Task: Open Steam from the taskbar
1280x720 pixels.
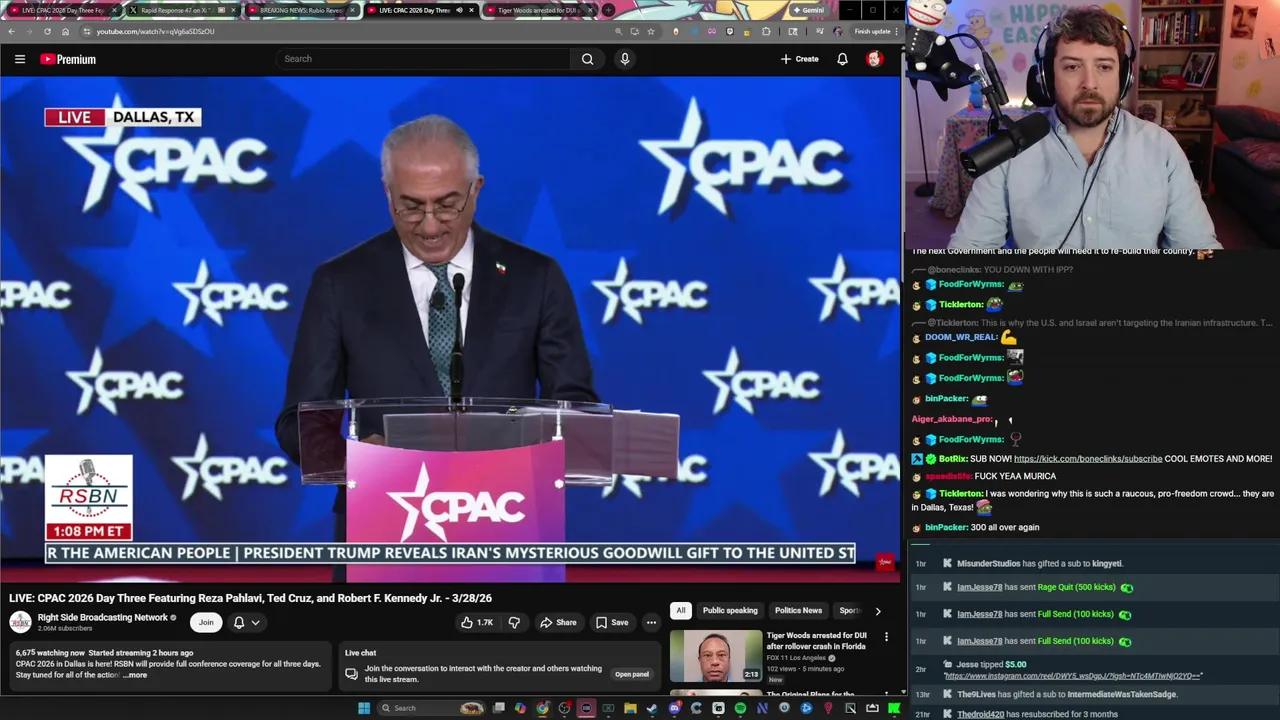Action: (652, 708)
